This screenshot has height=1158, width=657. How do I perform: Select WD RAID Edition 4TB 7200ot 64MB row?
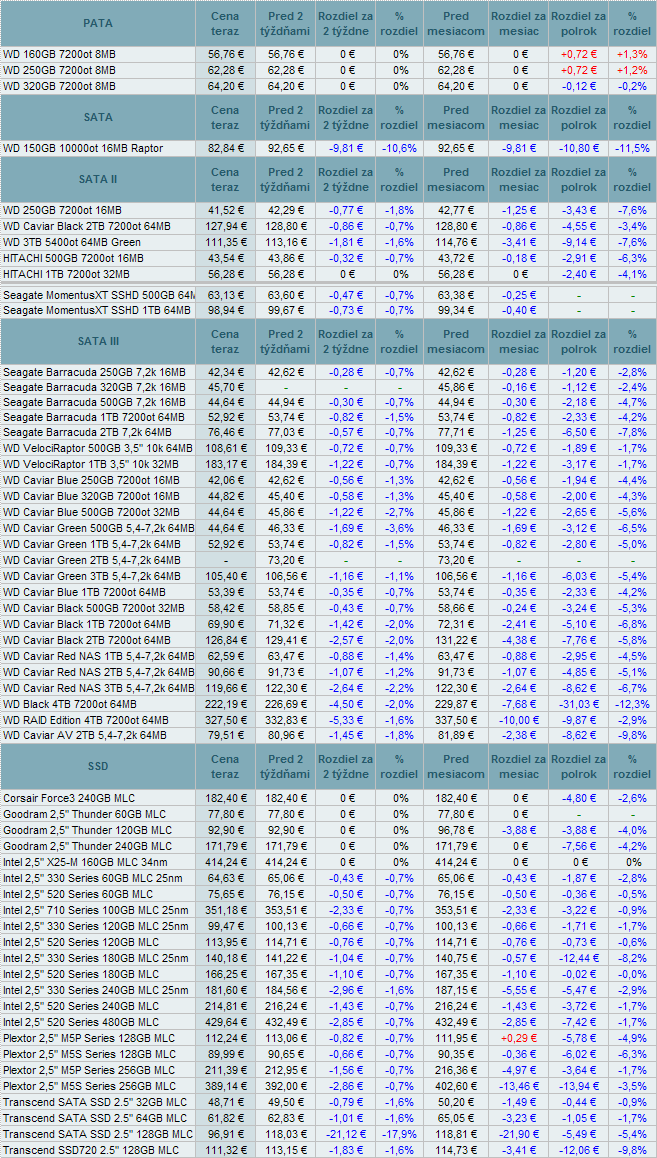point(86,720)
